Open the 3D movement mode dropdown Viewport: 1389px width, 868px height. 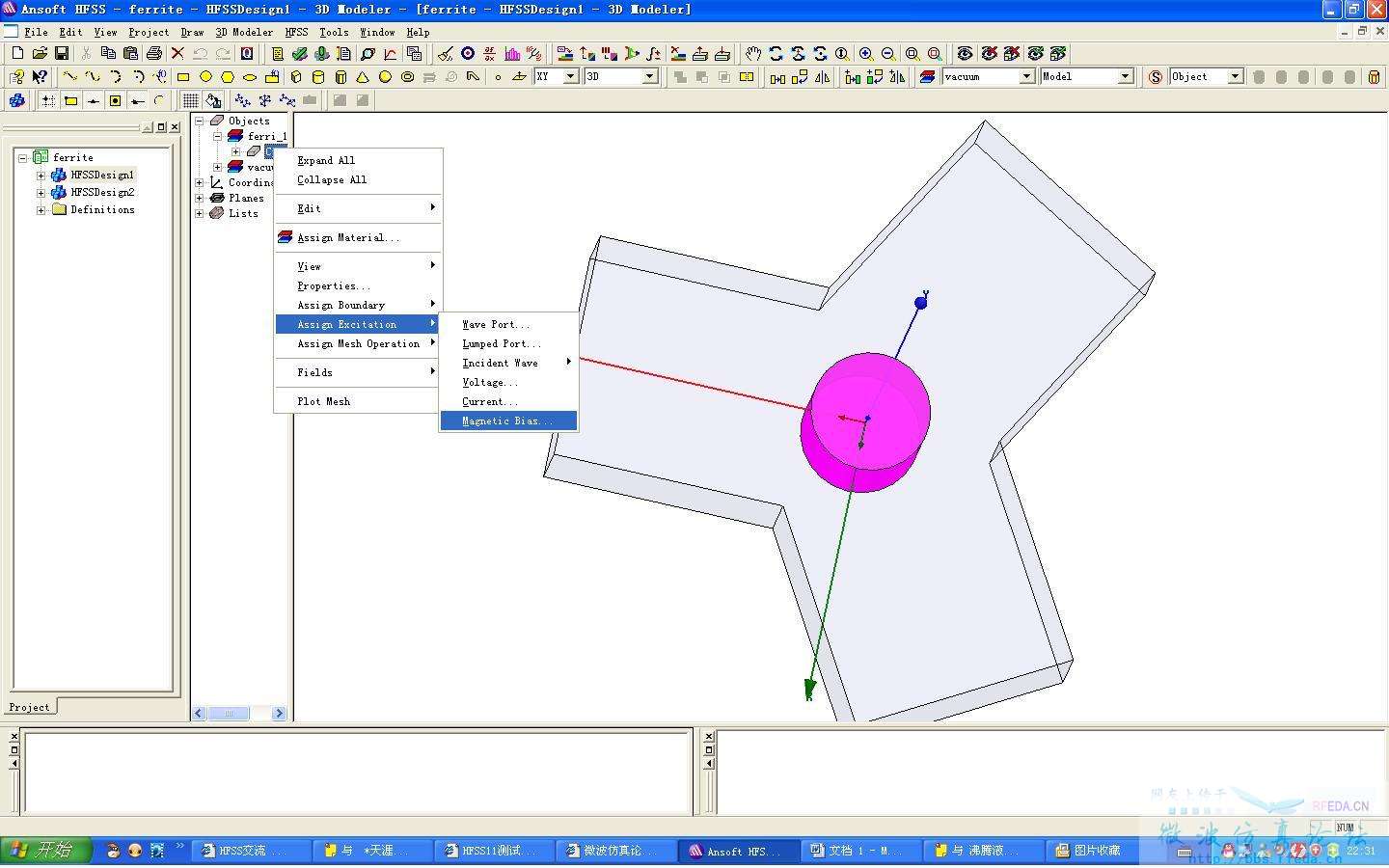650,76
